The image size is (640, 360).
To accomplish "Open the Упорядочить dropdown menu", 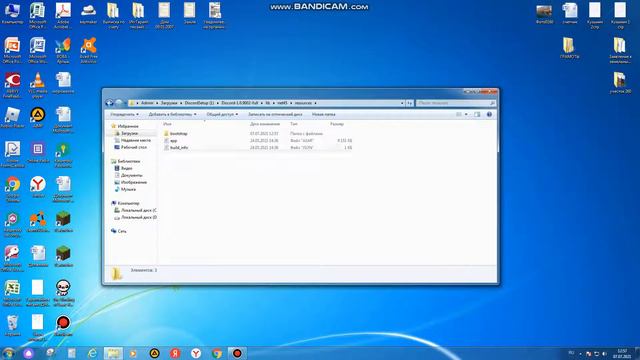I will pos(124,115).
